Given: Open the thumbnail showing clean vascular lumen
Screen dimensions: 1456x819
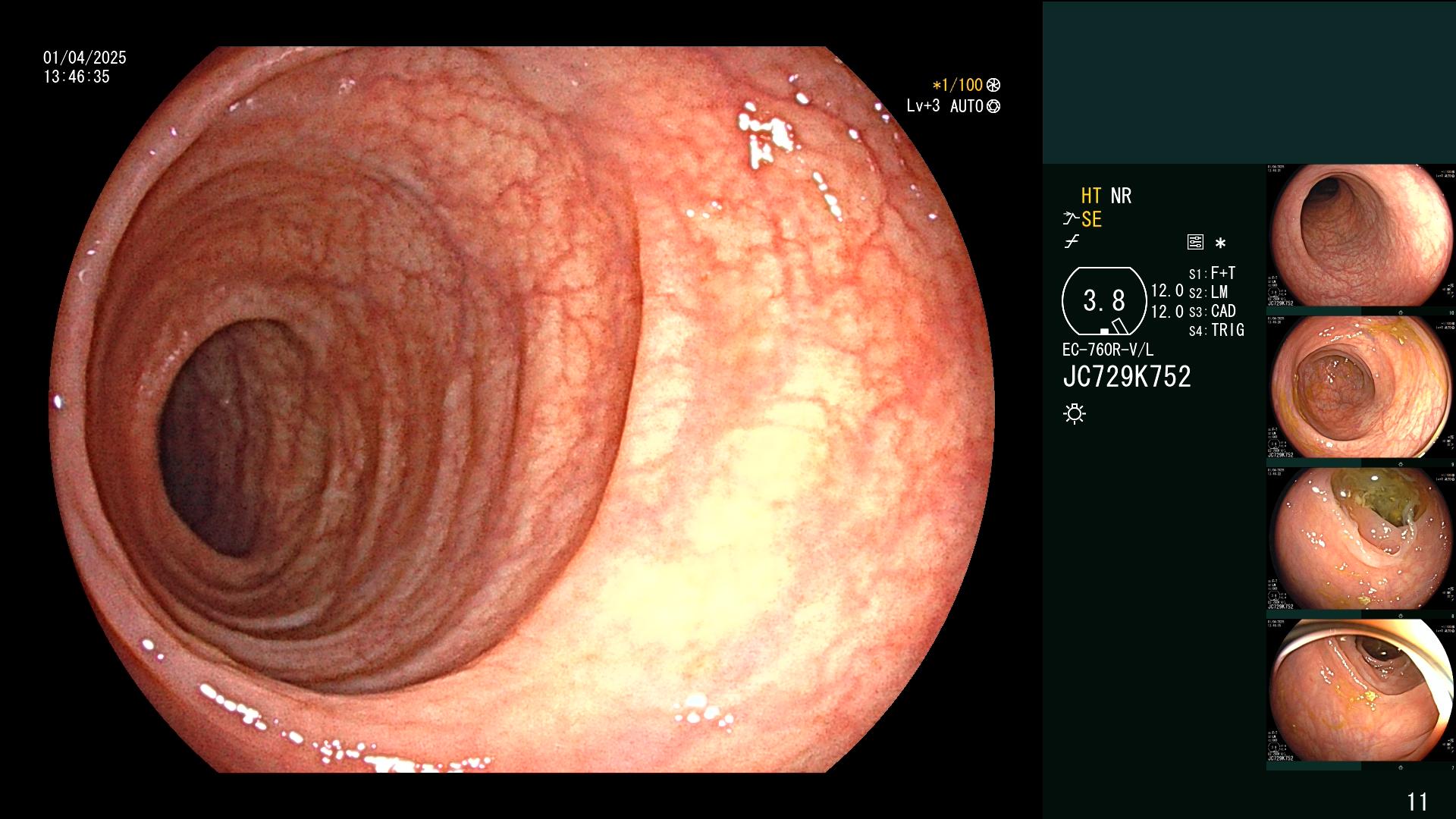Looking at the screenshot, I should [1360, 237].
